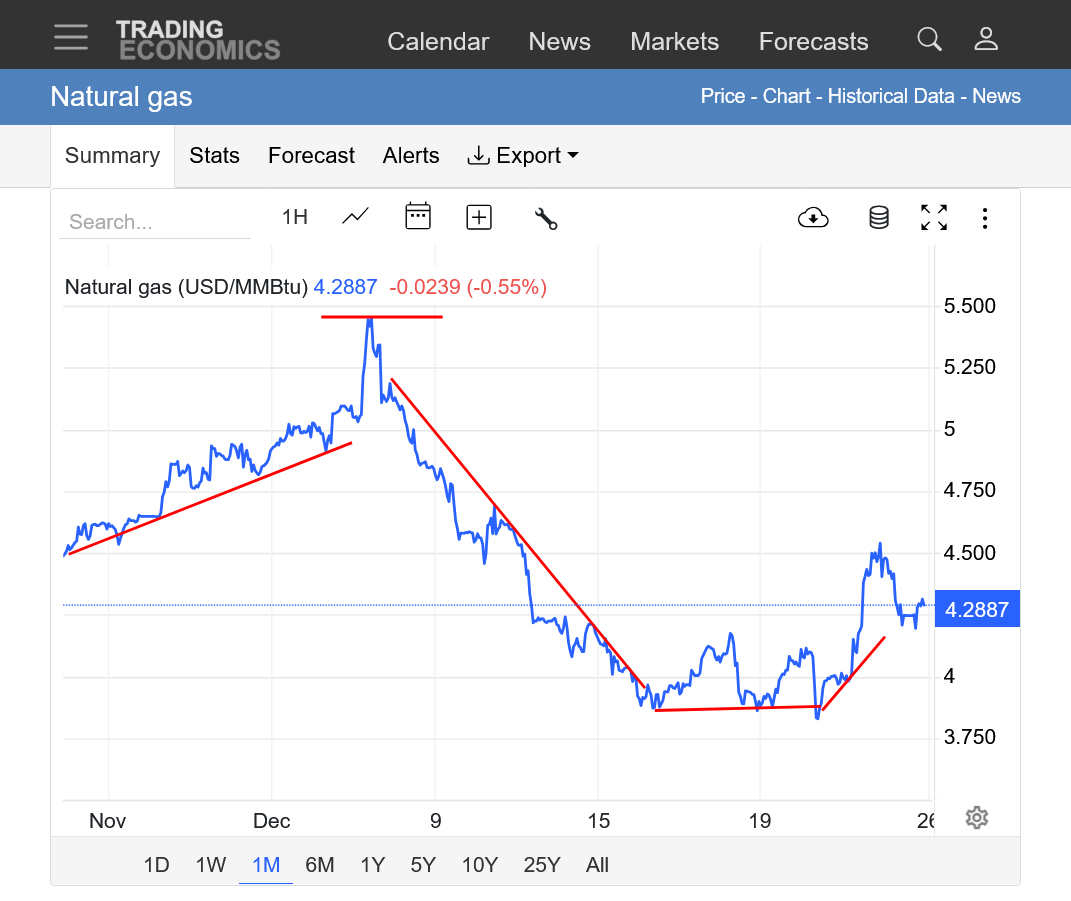Viewport: 1071px width, 901px height.
Task: Download chart with cloud icon
Action: pyautogui.click(x=813, y=217)
